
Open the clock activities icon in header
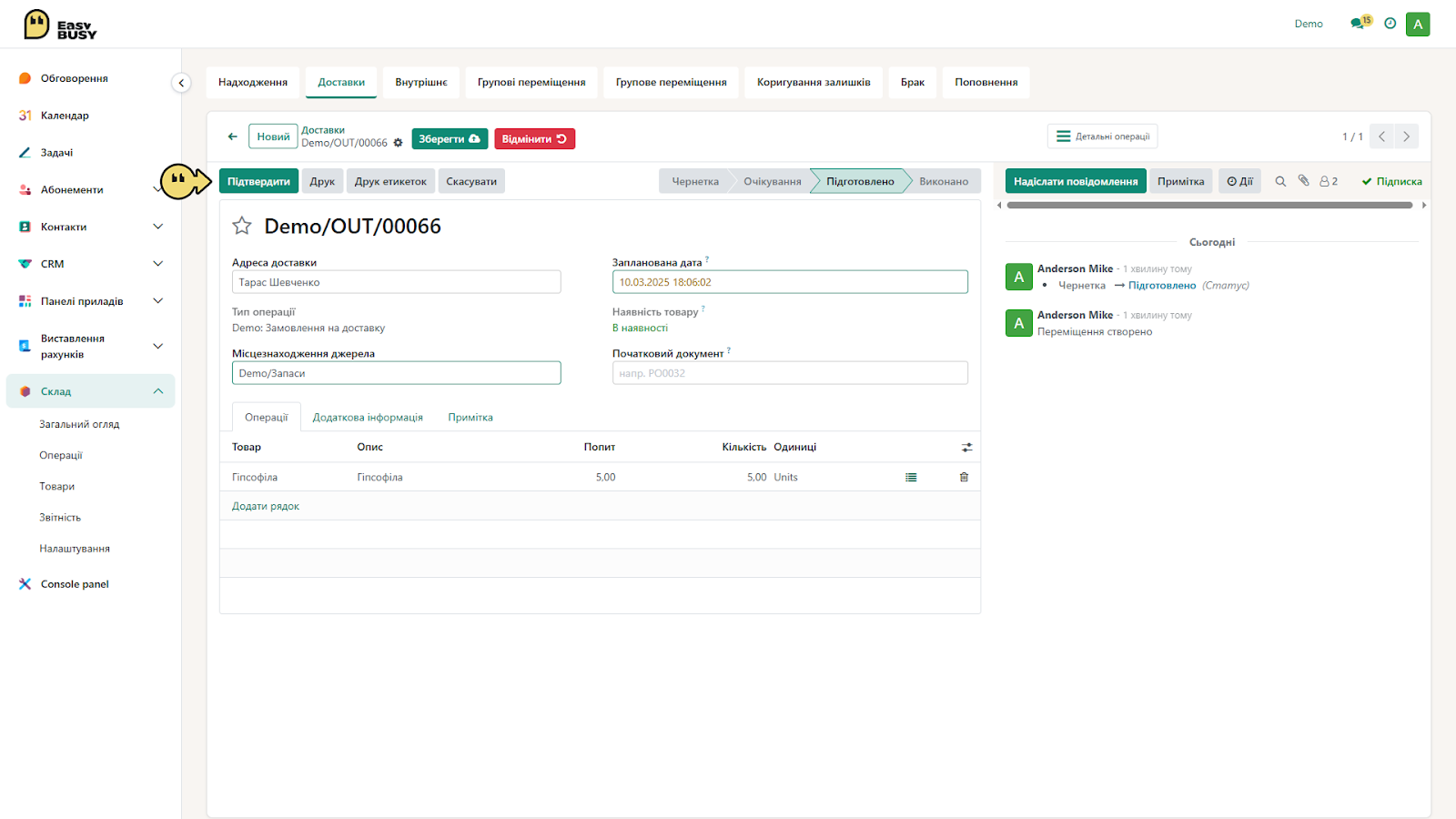pos(1390,24)
